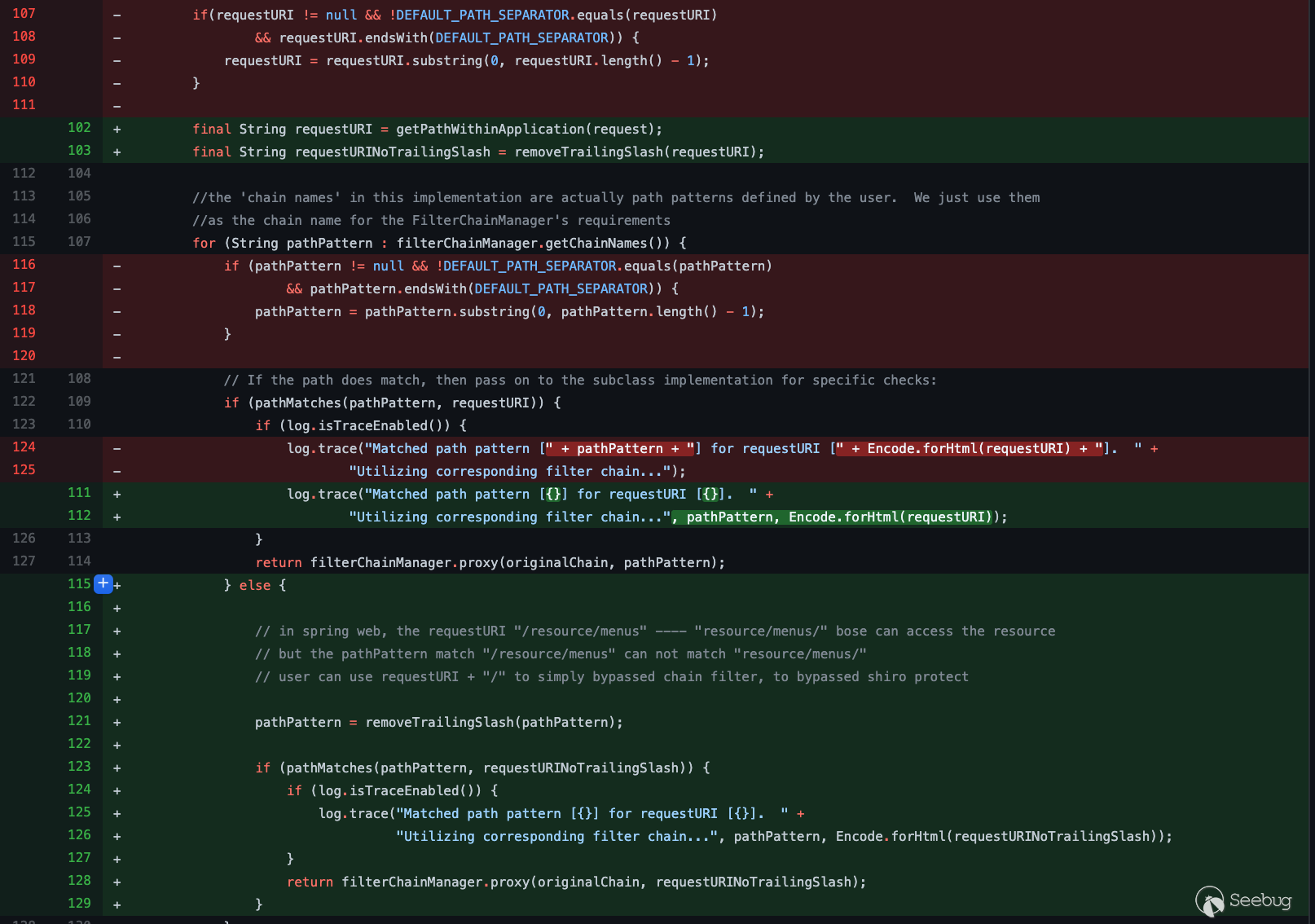This screenshot has width=1315, height=924.
Task: Select new line number 117 beside the spring web comment
Action: 79,630
